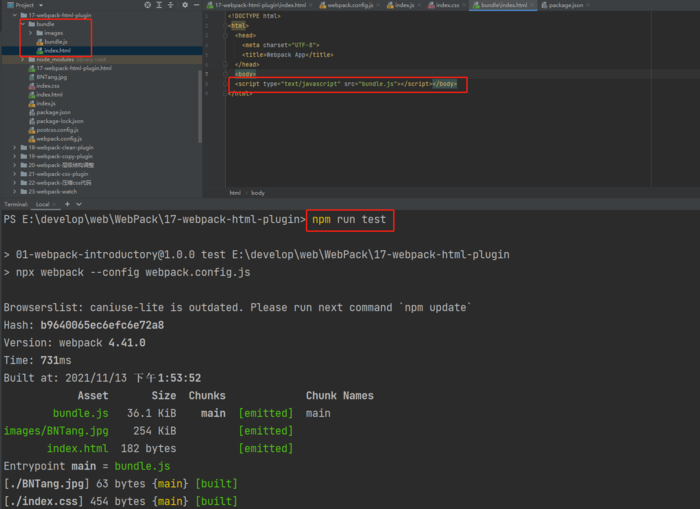This screenshot has width=700, height=509.
Task: Expand the 21-webpack-css-plugin folder
Action: (15, 174)
